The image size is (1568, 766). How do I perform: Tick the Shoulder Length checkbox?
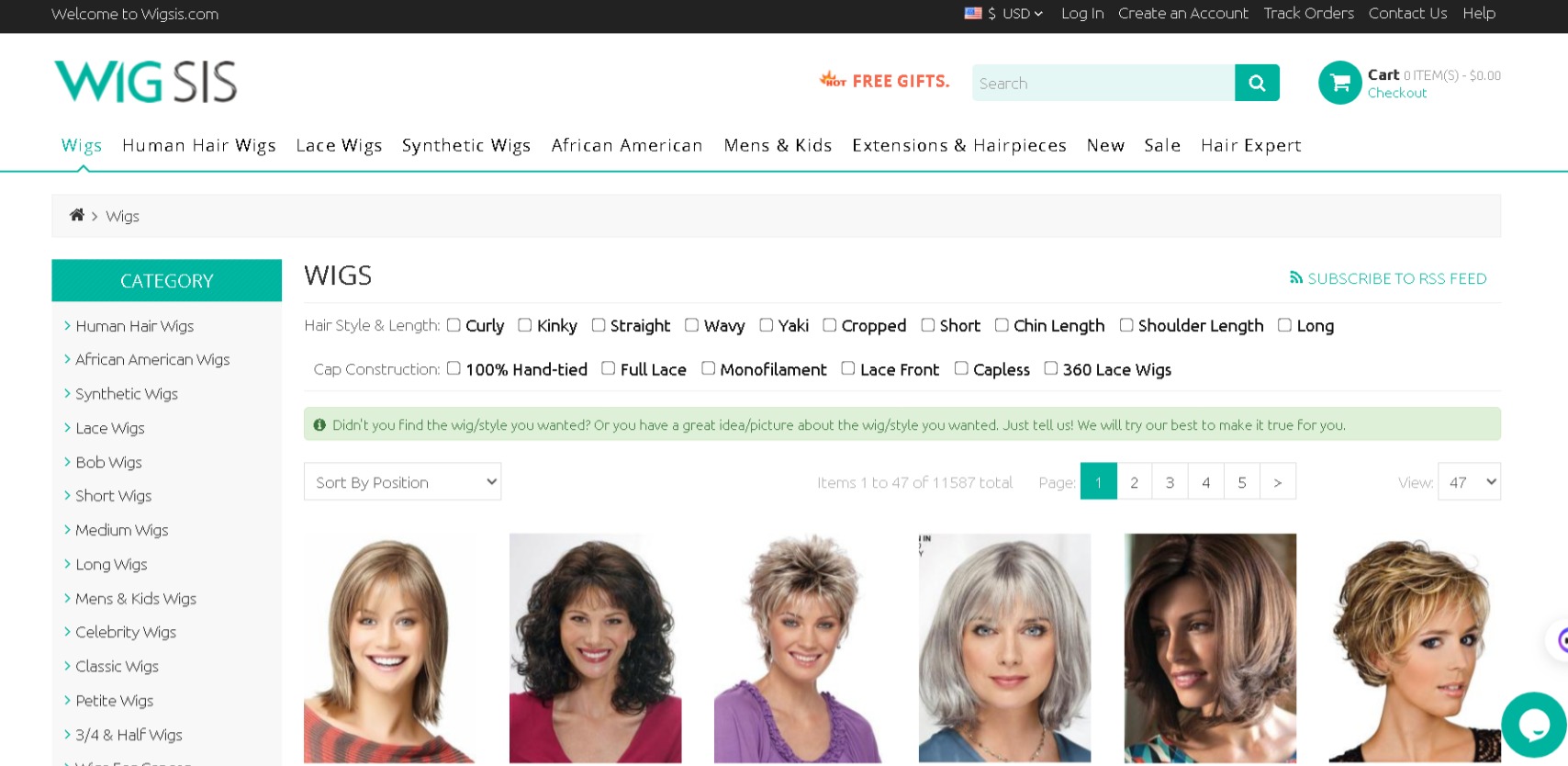point(1126,325)
